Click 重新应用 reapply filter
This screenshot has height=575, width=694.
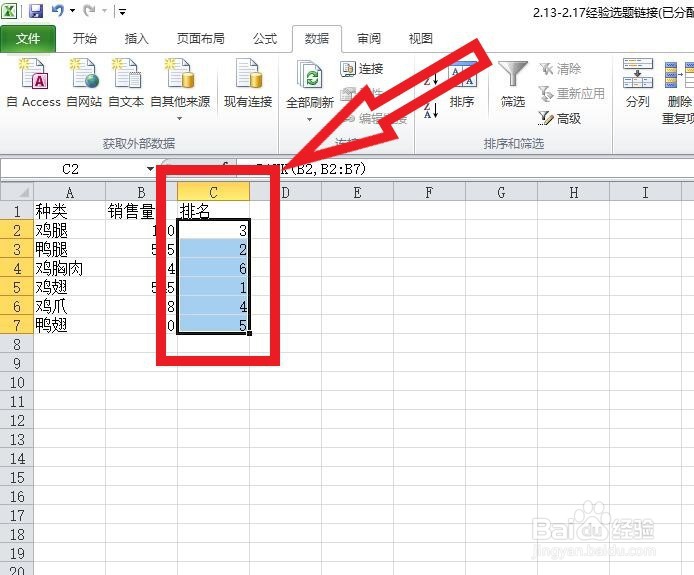pos(571,93)
